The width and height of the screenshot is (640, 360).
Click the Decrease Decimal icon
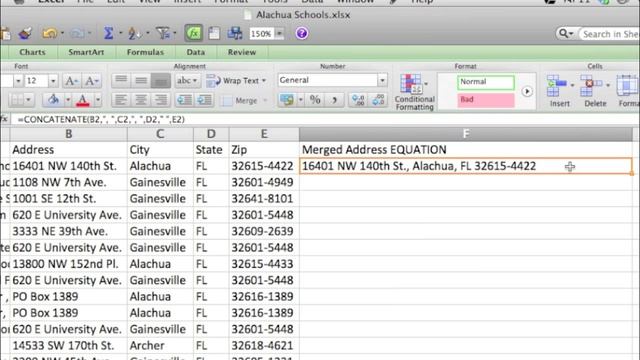pyautogui.click(x=378, y=100)
